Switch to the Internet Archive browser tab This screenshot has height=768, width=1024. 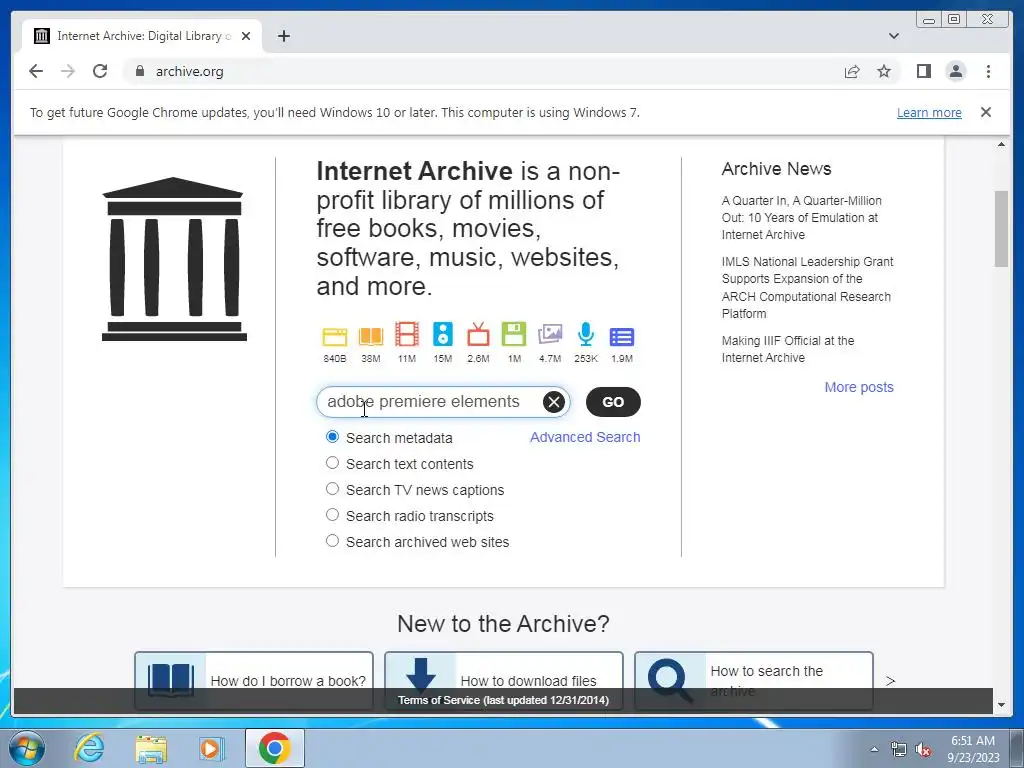[x=142, y=36]
